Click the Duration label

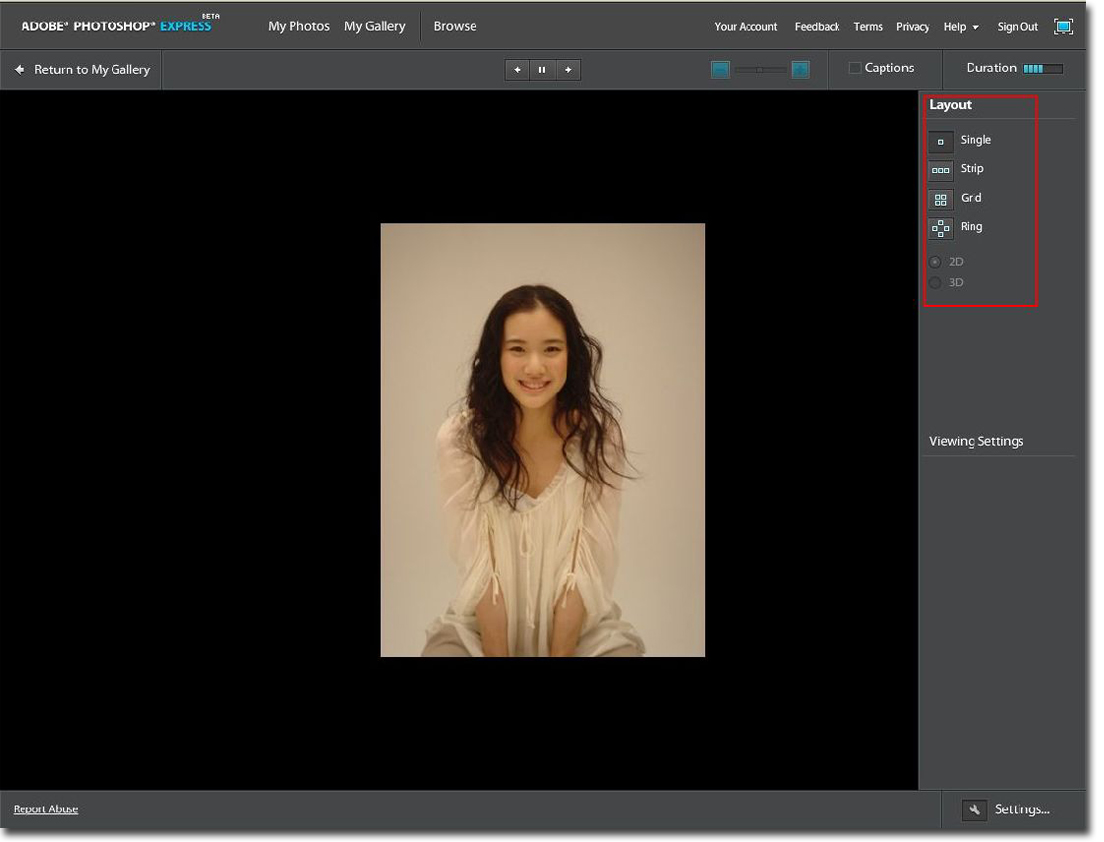pyautogui.click(x=991, y=68)
